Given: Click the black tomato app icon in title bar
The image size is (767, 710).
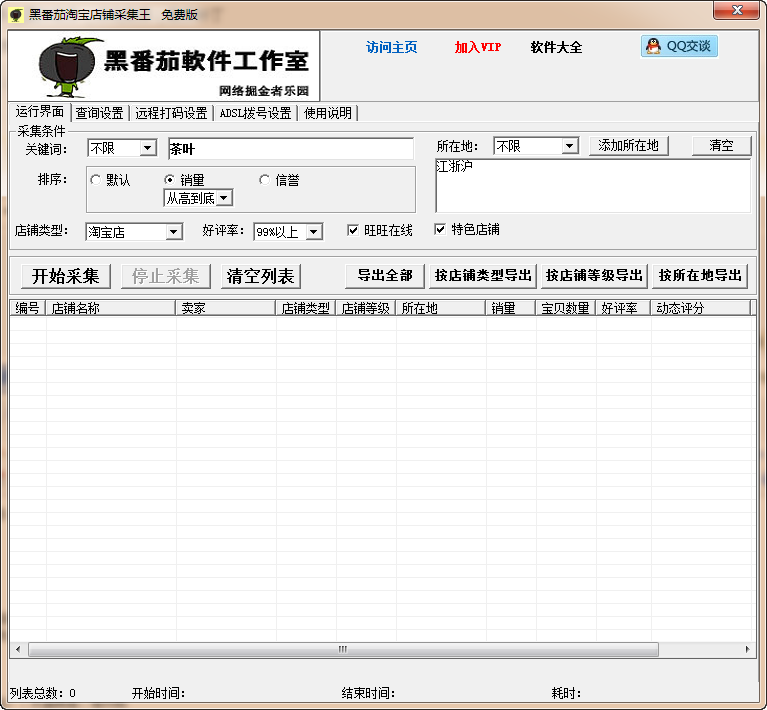Looking at the screenshot, I should tap(16, 15).
